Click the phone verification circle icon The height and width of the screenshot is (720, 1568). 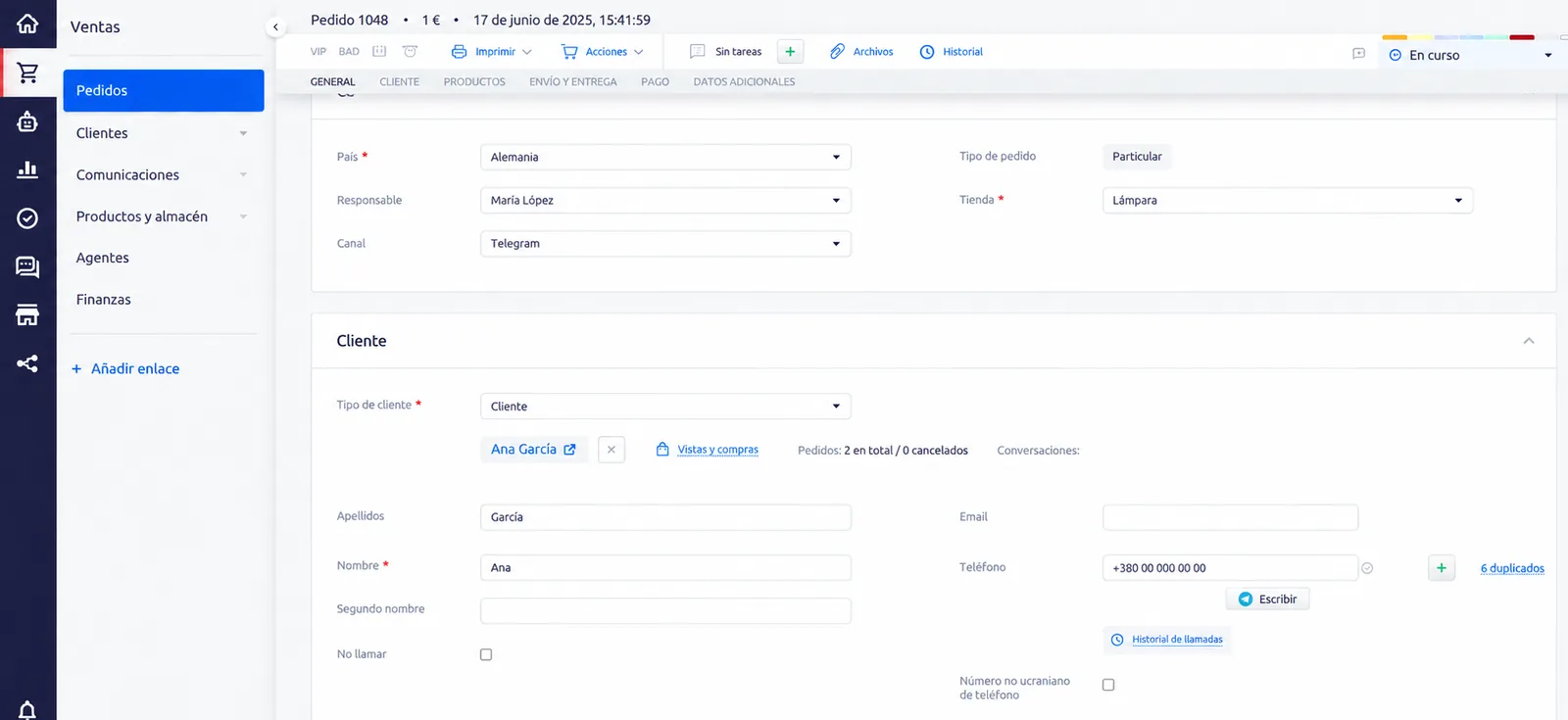[x=1367, y=568]
